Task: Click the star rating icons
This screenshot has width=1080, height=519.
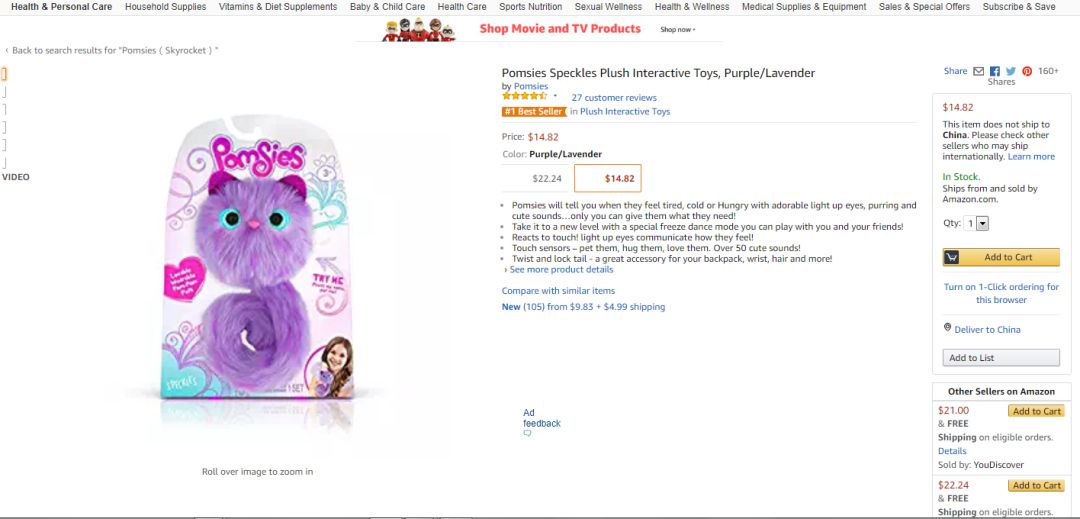Action: [x=524, y=97]
